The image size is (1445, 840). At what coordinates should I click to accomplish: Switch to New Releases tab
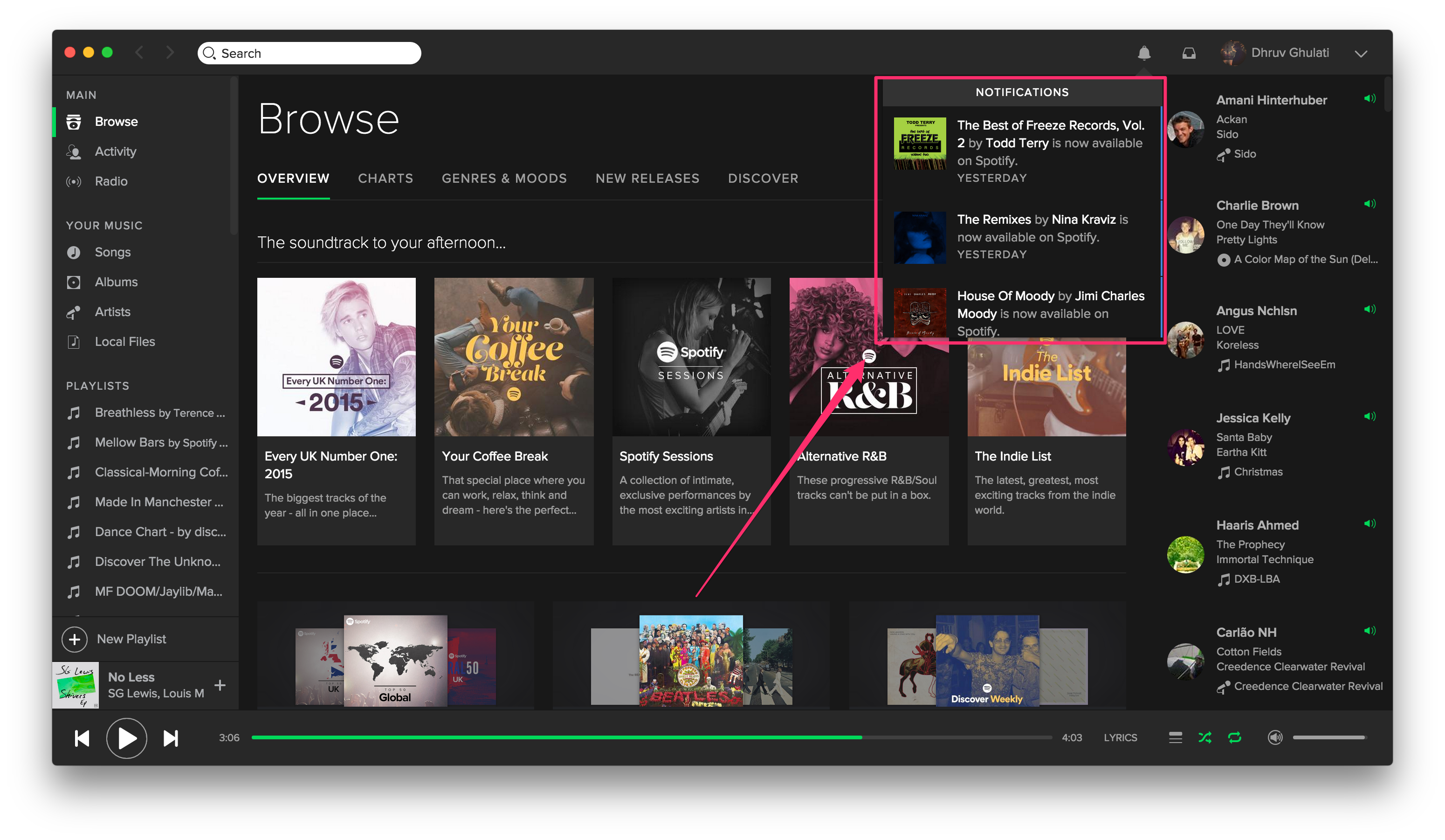[647, 179]
